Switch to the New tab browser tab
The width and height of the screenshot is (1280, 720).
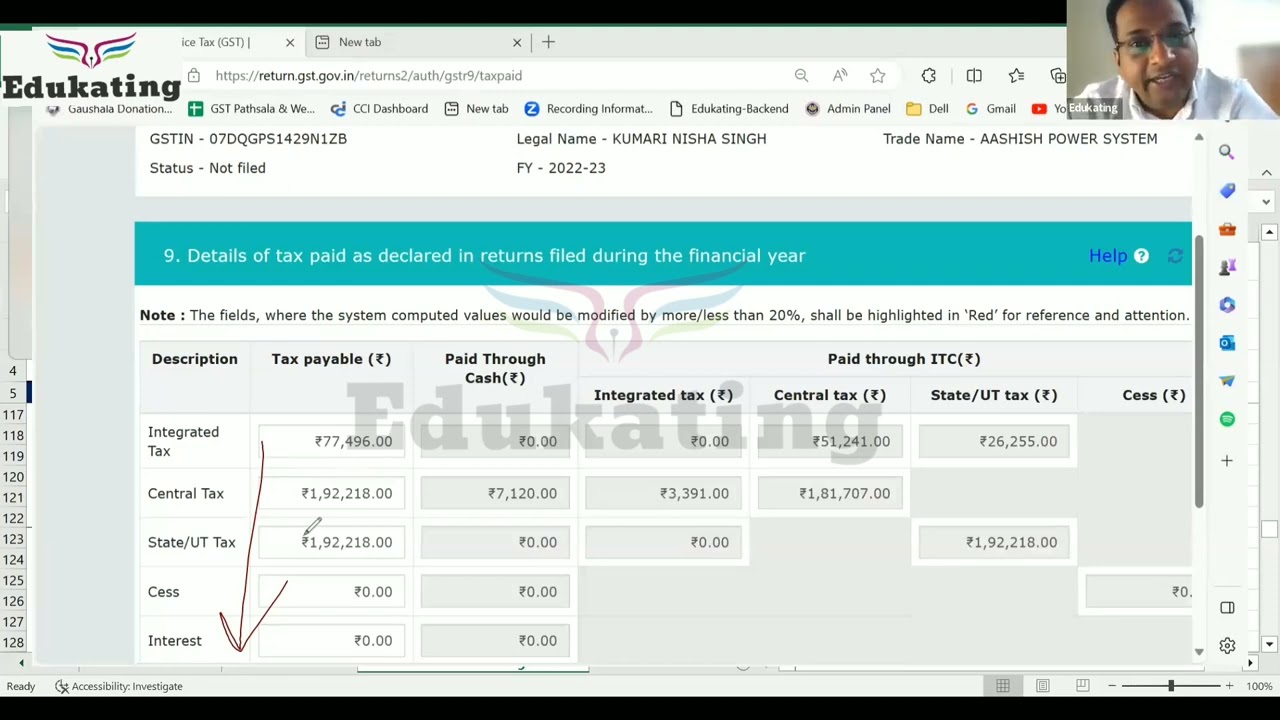[x=417, y=42]
